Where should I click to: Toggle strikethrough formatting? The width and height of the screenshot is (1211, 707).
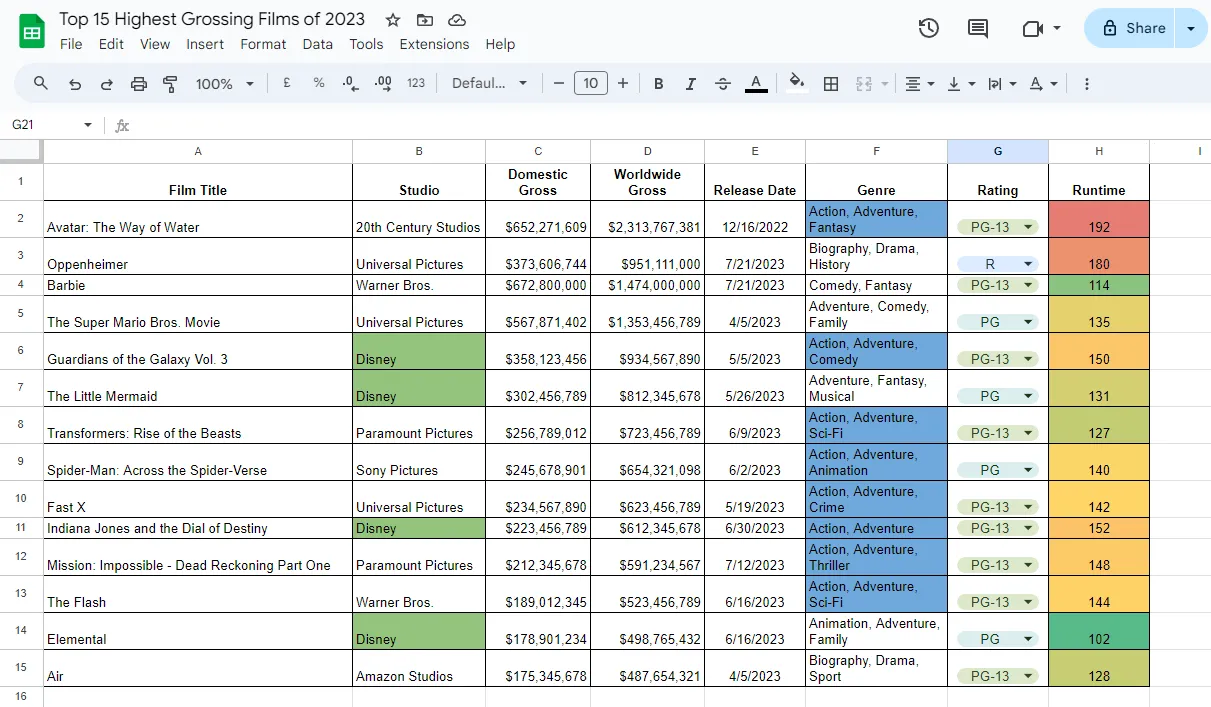tap(723, 84)
